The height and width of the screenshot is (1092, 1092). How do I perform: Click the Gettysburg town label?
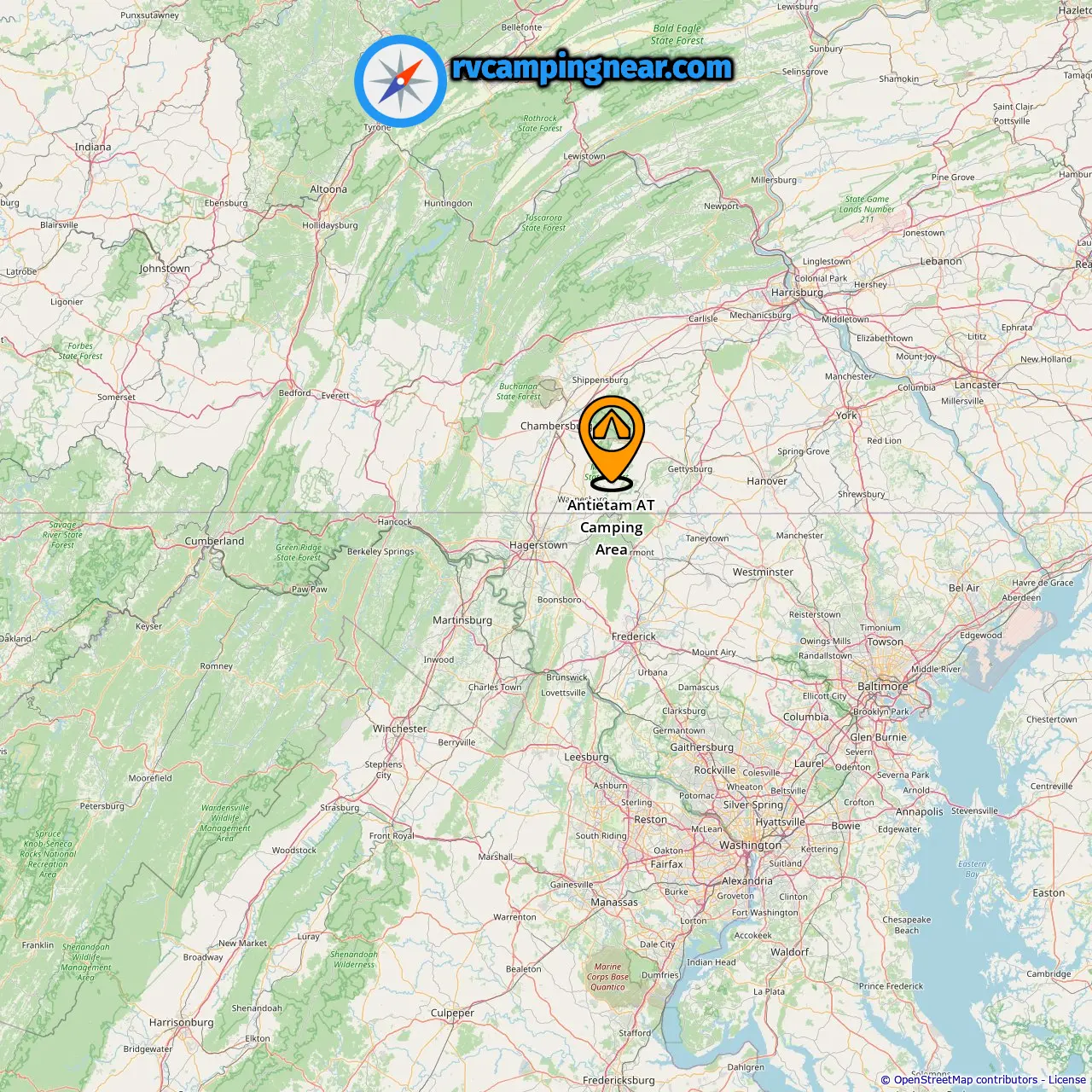689,469
